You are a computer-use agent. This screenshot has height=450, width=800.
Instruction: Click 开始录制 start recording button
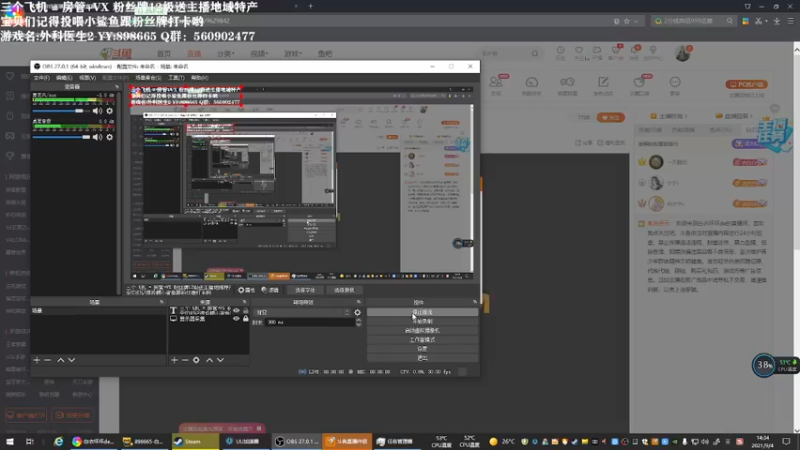pos(422,321)
